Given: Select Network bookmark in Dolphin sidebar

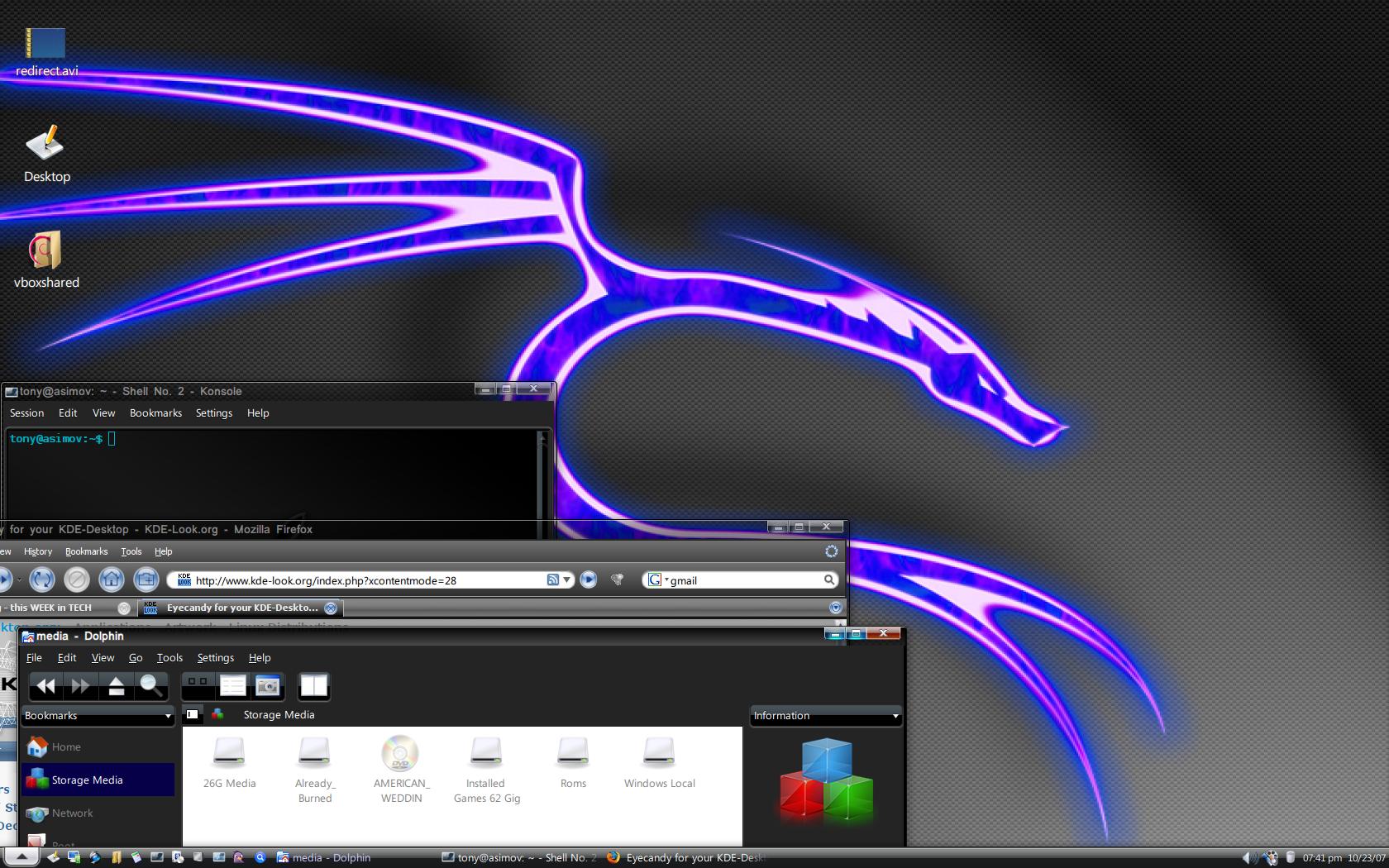Looking at the screenshot, I should (x=98, y=813).
